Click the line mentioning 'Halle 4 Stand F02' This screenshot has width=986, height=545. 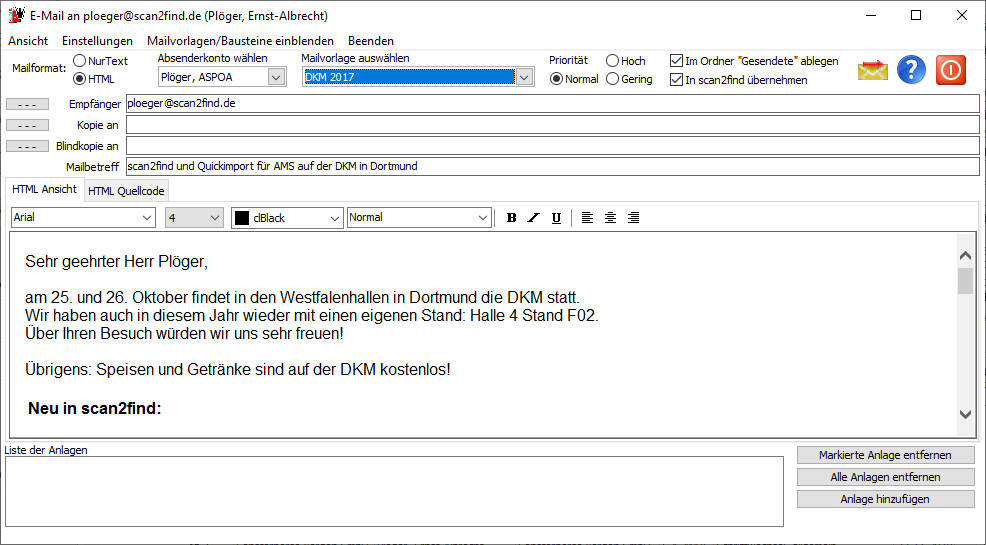tap(312, 316)
